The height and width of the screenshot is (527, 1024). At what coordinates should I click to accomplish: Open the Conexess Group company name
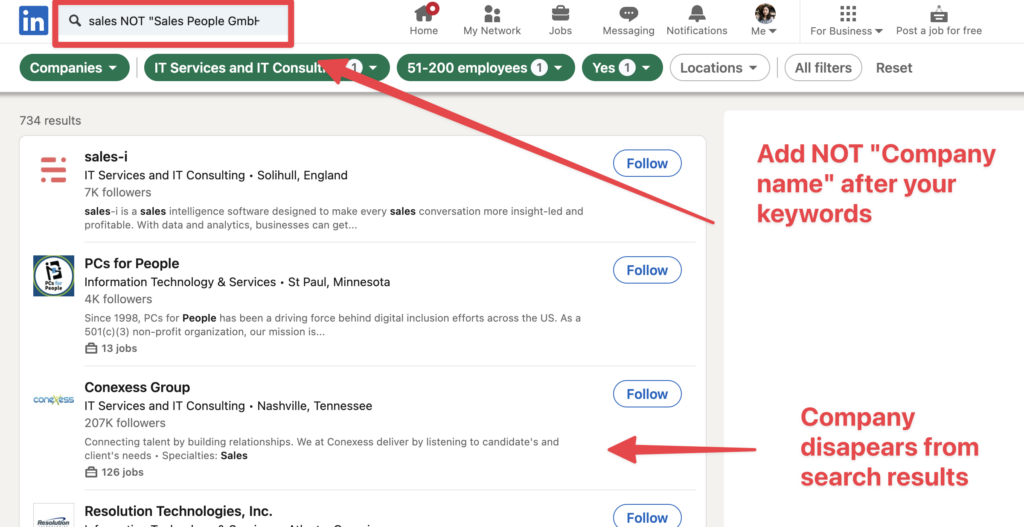(x=137, y=387)
